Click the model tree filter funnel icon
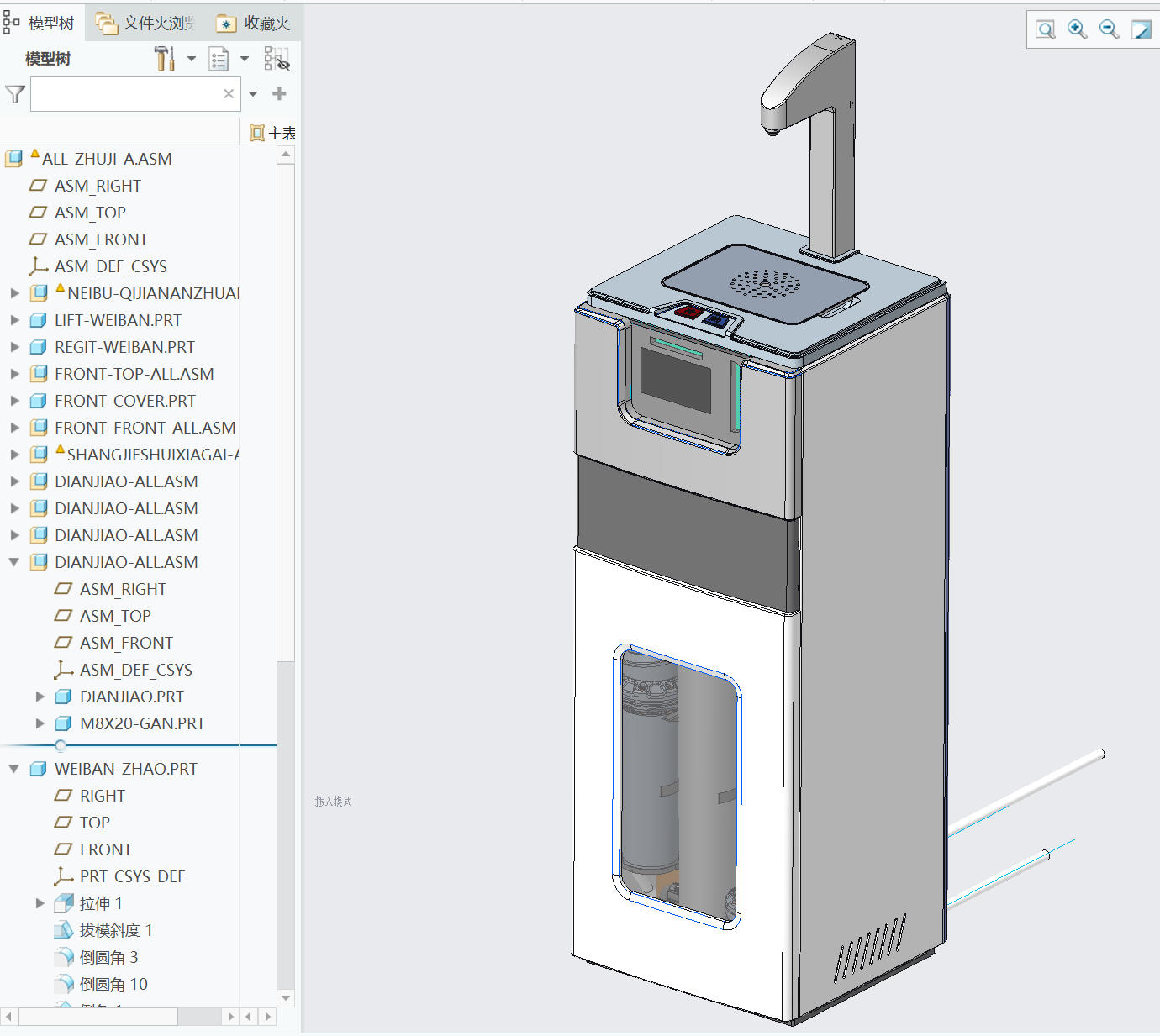 pos(15,94)
